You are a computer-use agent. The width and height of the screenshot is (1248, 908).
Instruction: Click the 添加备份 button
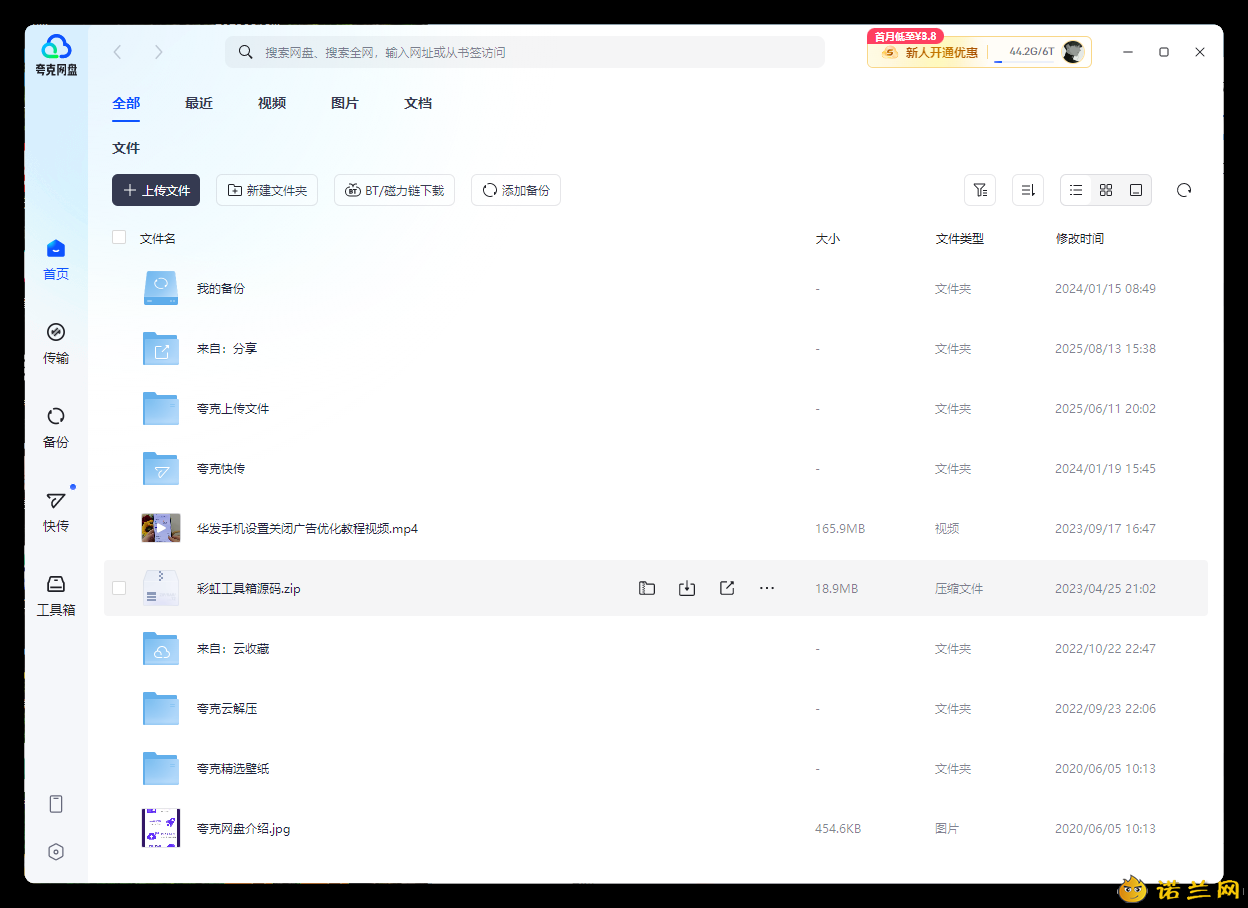[516, 190]
